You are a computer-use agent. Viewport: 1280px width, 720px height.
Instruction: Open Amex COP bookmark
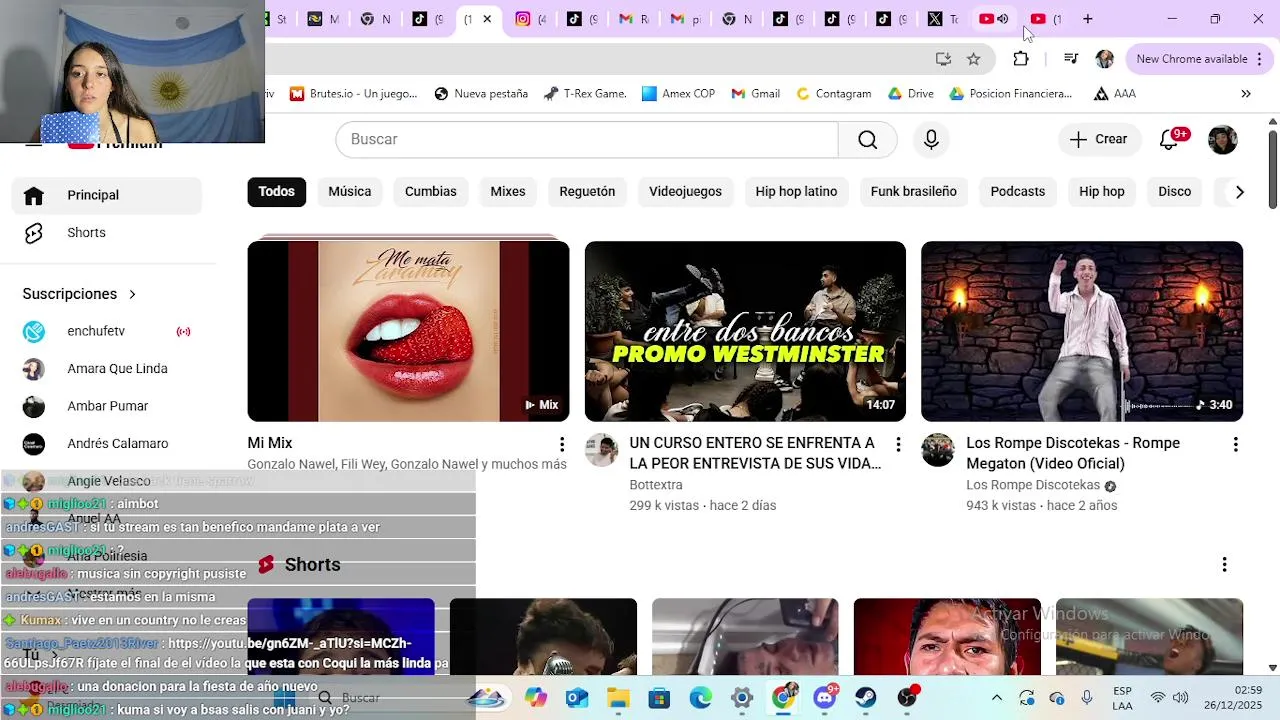(678, 94)
